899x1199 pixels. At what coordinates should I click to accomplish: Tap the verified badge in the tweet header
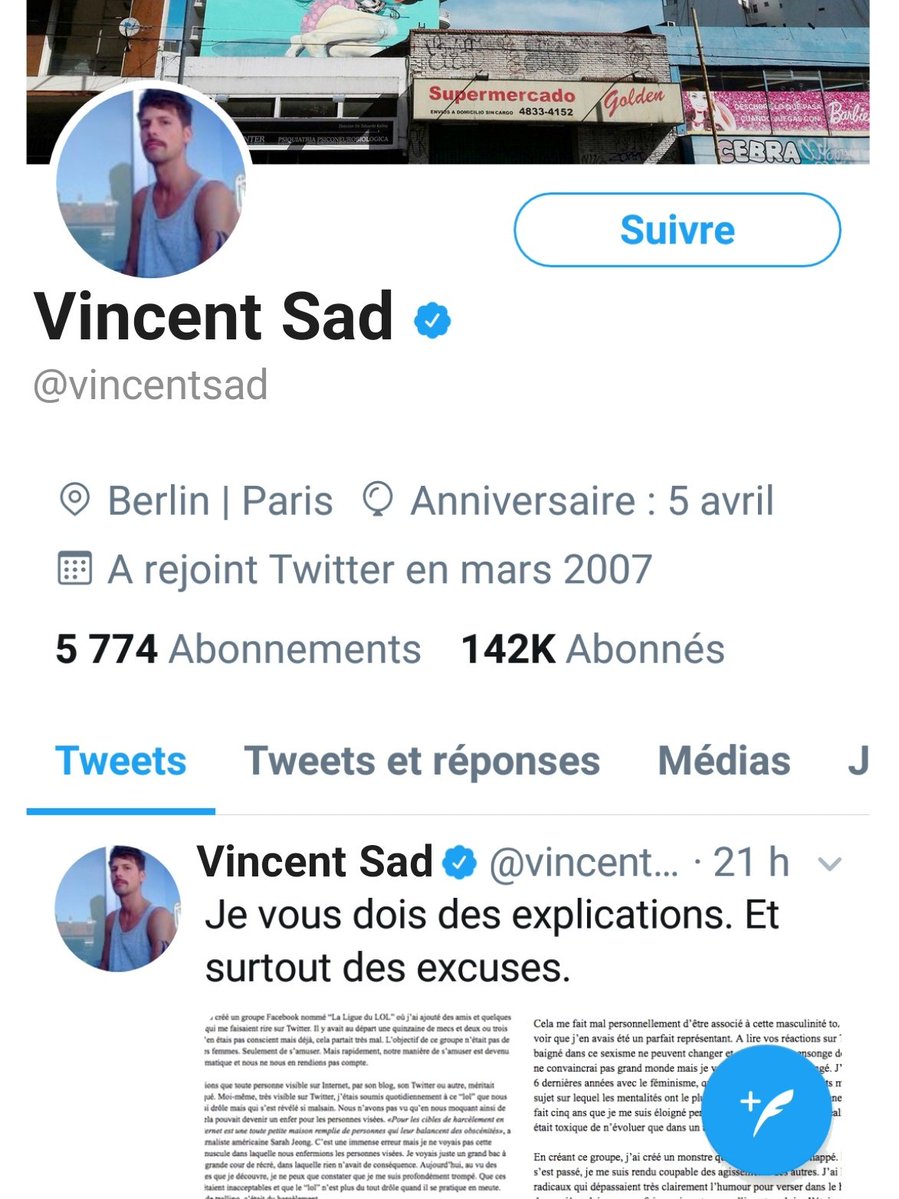pos(461,862)
